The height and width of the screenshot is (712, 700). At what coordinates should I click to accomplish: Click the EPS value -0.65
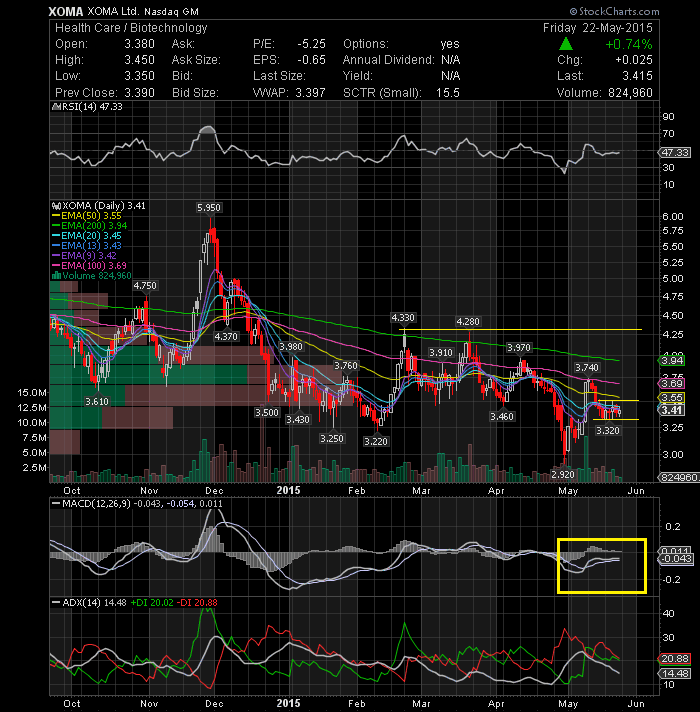coord(311,60)
